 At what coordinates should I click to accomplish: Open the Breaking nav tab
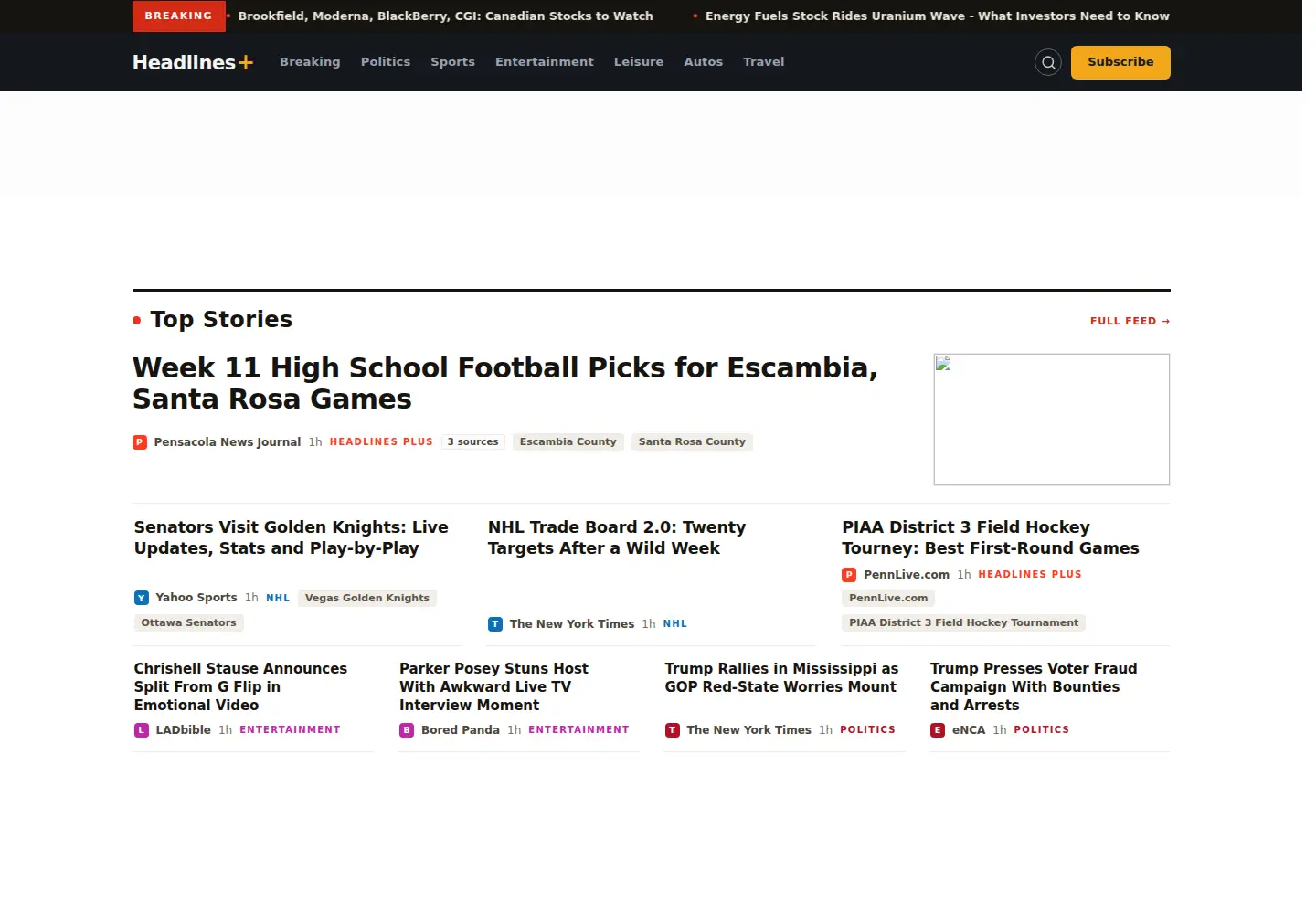(x=310, y=62)
